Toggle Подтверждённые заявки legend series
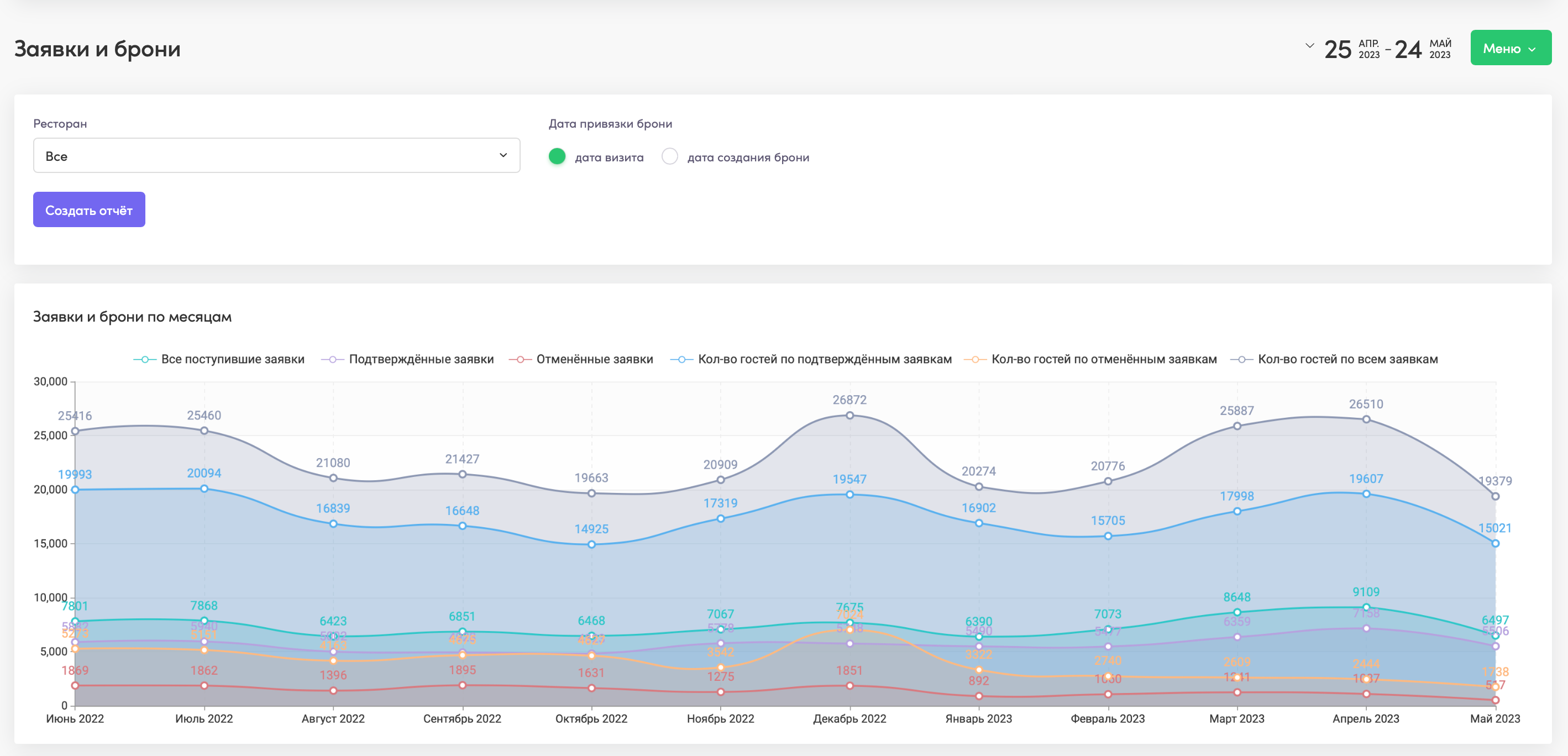Viewport: 1568px width, 756px height. 407,359
